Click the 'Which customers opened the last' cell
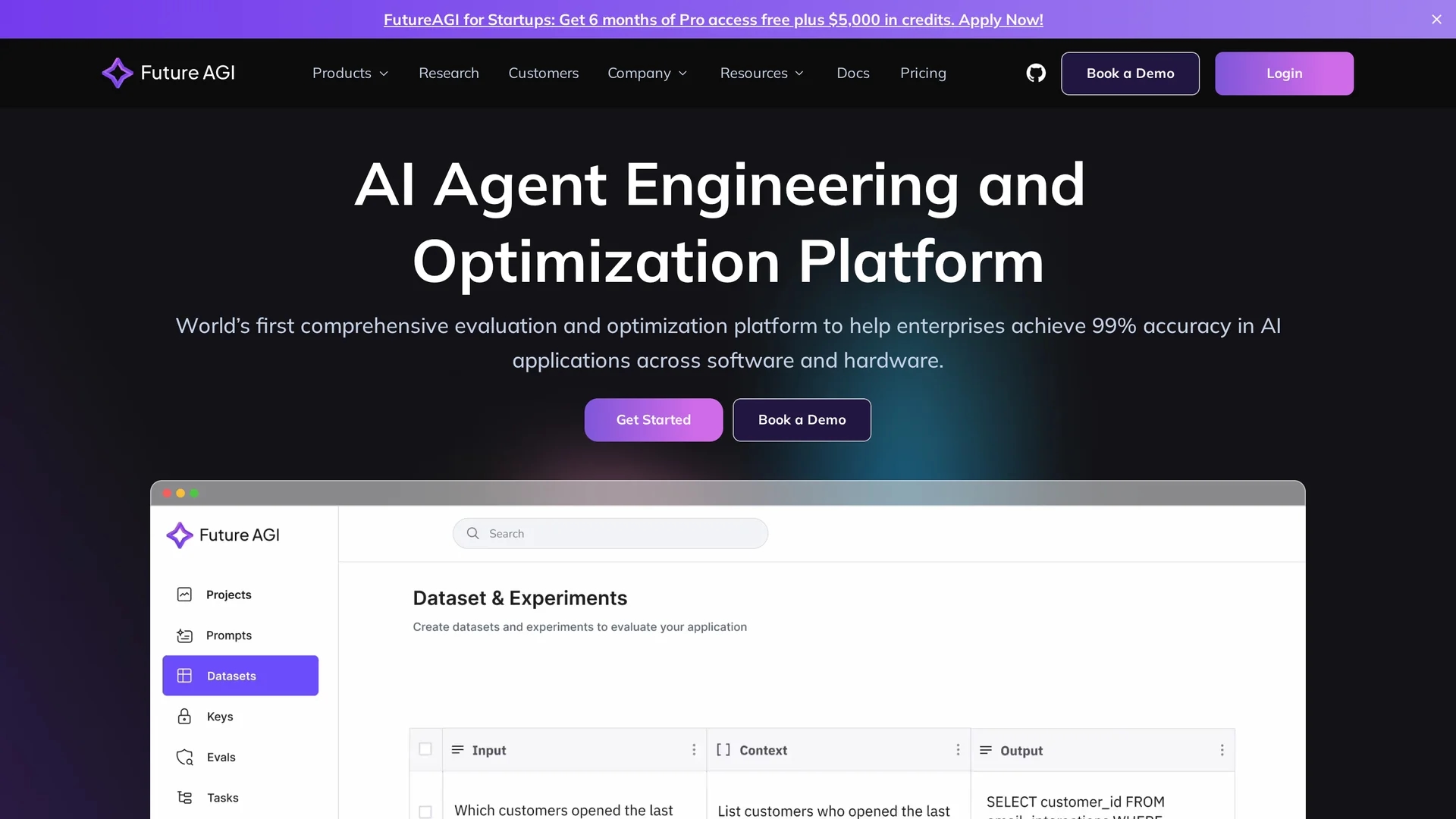Screen dimensions: 1456x819 coord(574,796)
